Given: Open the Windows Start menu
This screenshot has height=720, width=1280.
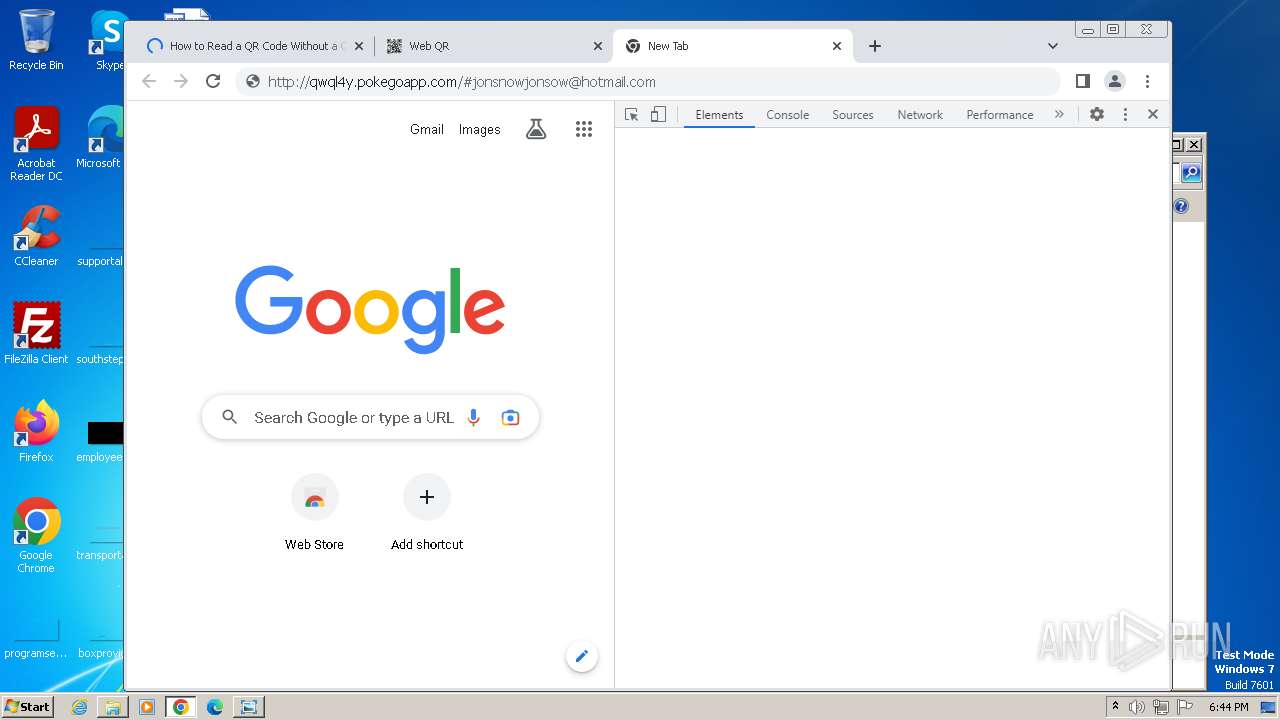Looking at the screenshot, I should tap(27, 706).
